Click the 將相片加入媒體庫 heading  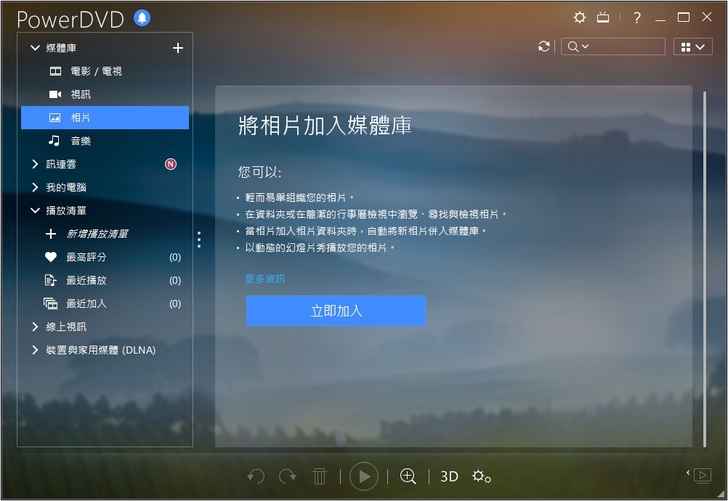[x=325, y=126]
